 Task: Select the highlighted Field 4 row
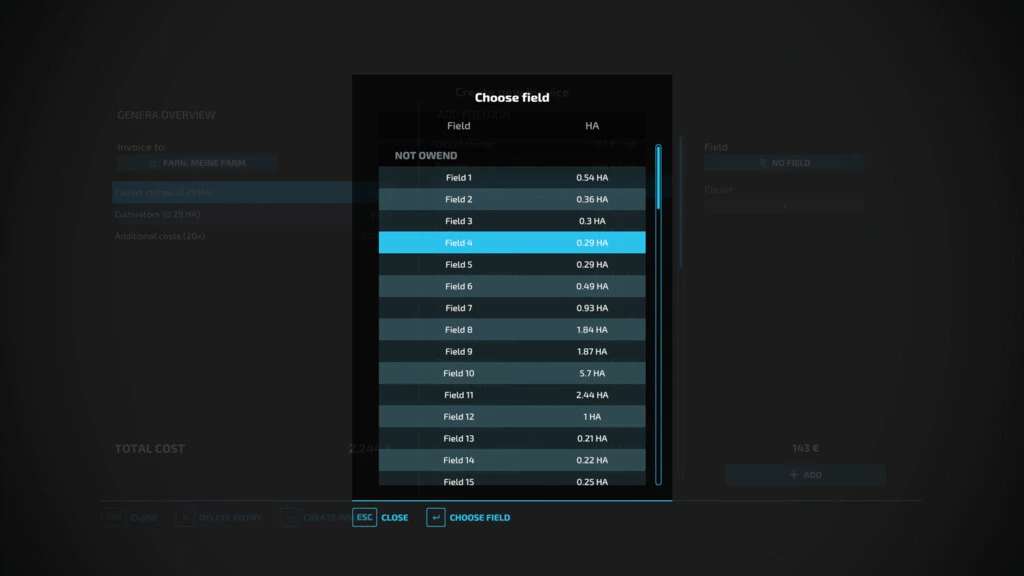click(512, 243)
